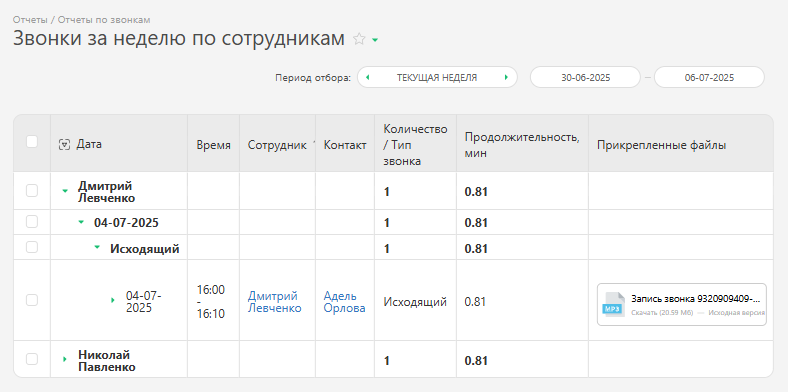788x392 pixels.
Task: Click Прикрепленные файлы column header
Action: [x=661, y=146]
